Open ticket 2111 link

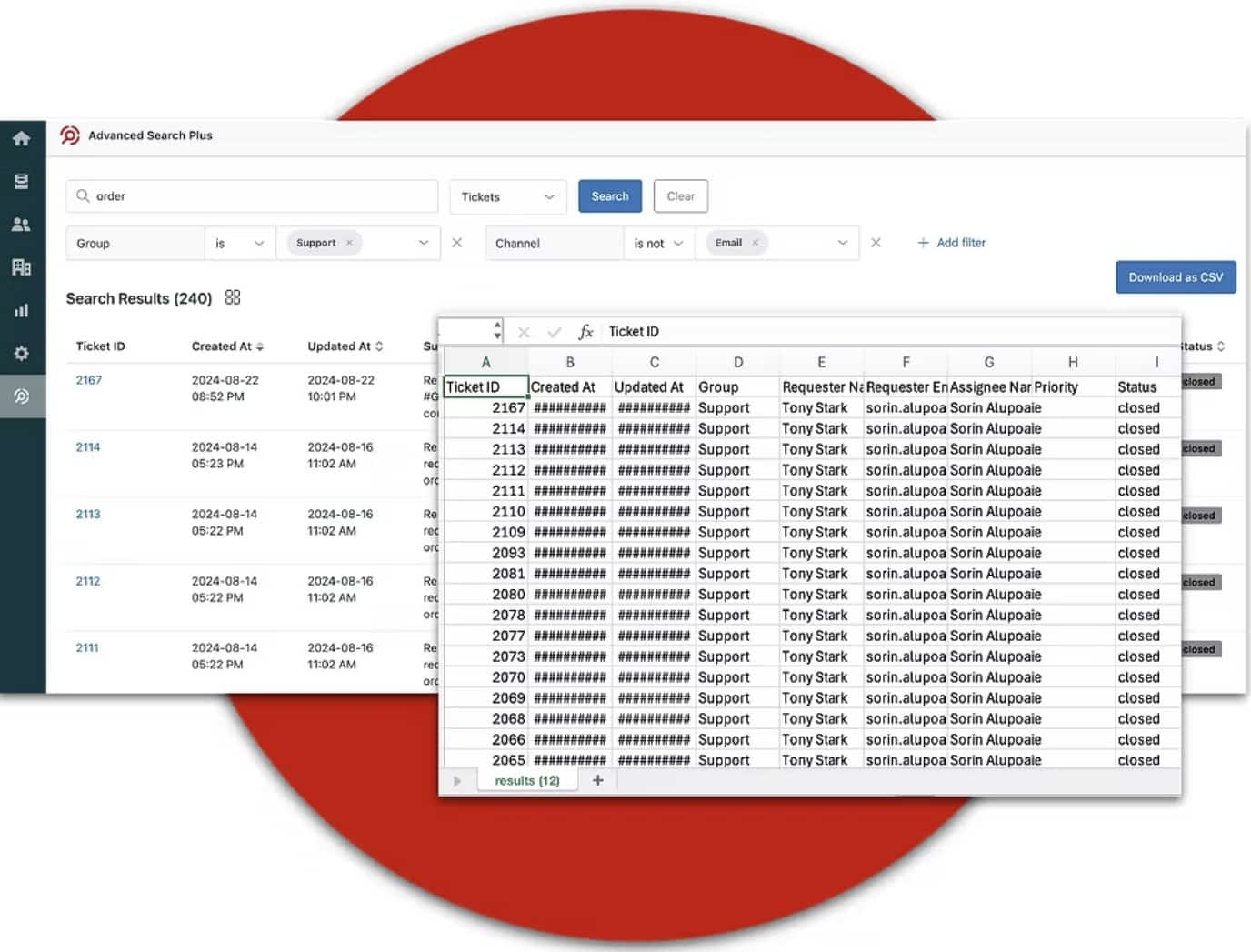click(87, 648)
